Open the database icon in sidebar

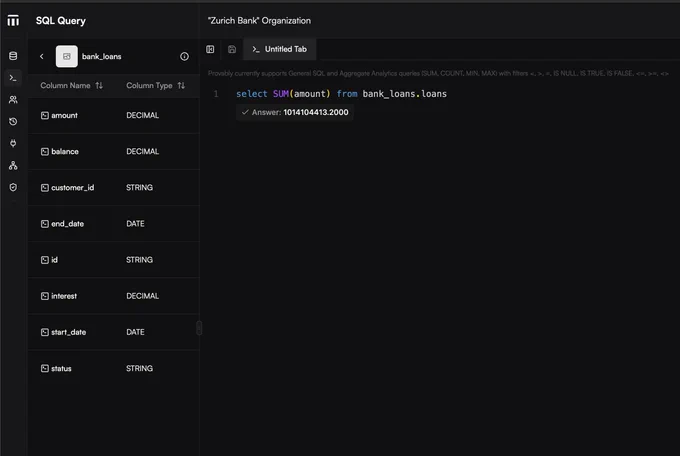[x=13, y=56]
